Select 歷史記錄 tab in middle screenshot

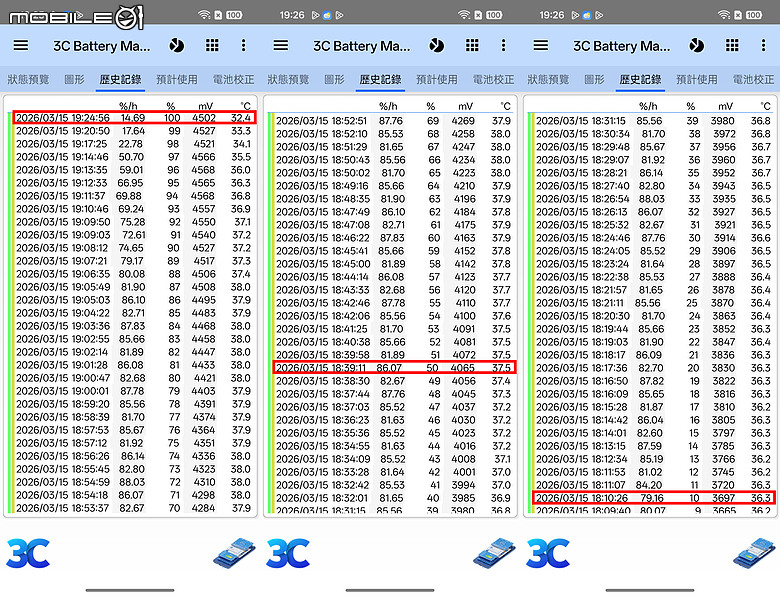point(381,80)
